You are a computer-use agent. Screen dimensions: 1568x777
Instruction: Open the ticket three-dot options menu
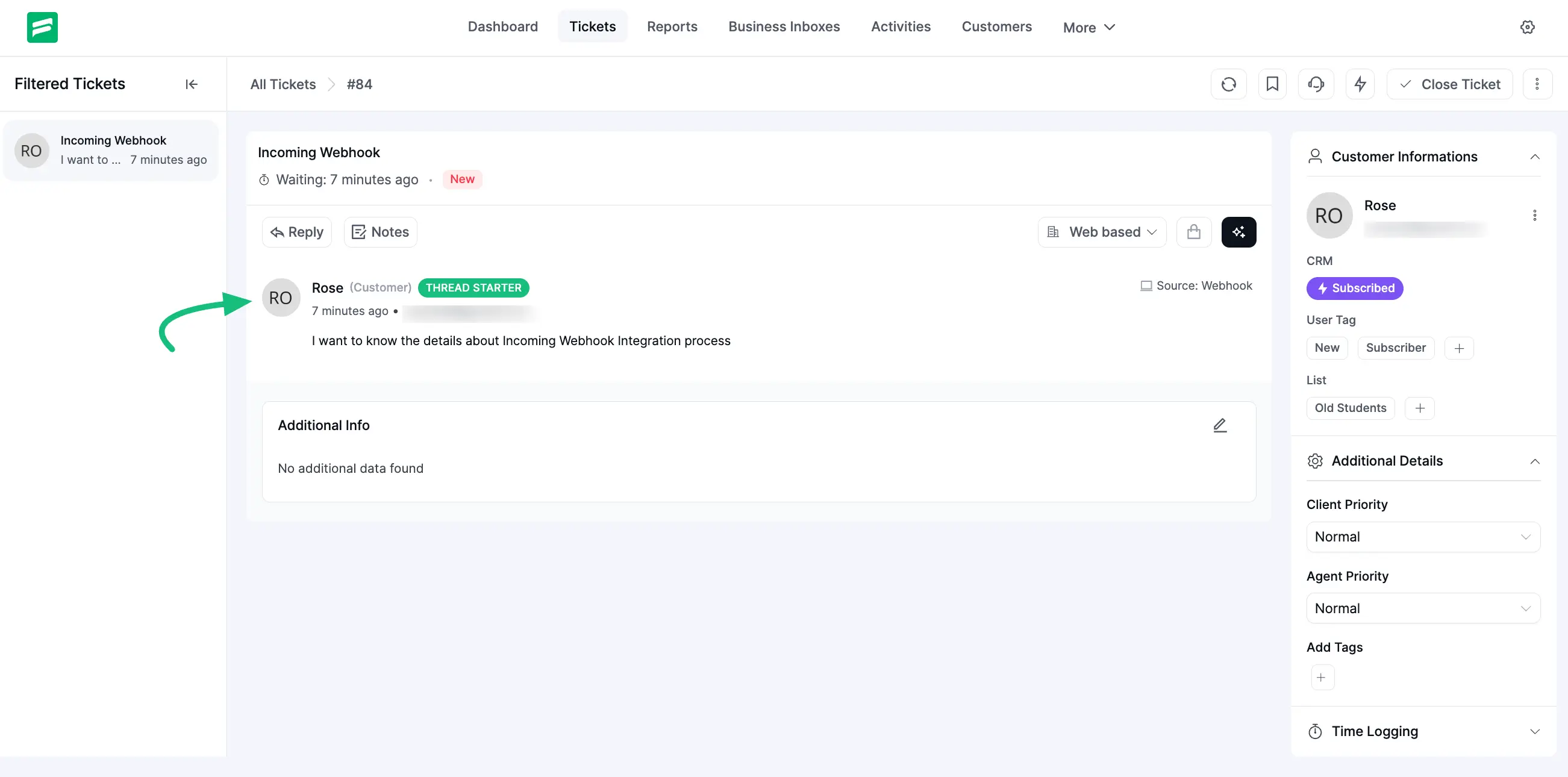click(1537, 84)
